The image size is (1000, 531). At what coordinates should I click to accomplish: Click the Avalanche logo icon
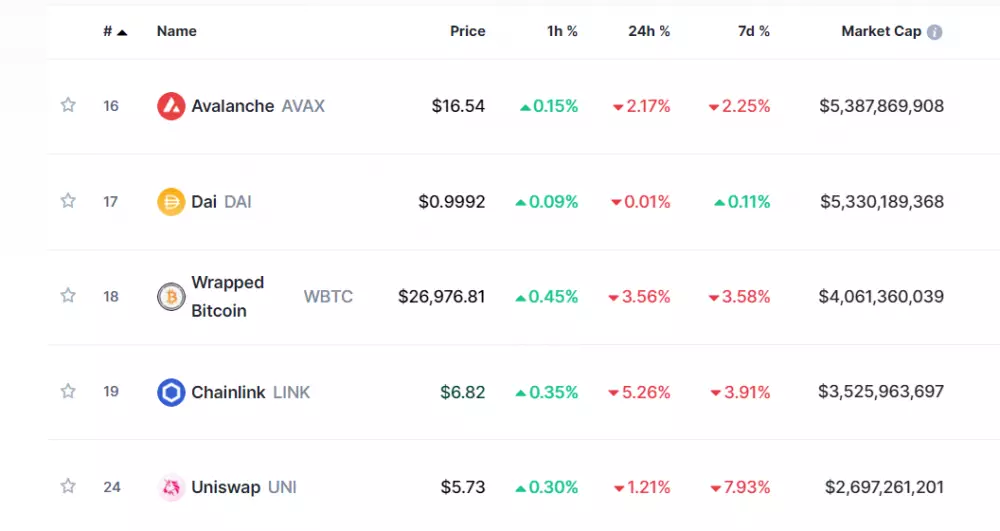click(x=171, y=106)
